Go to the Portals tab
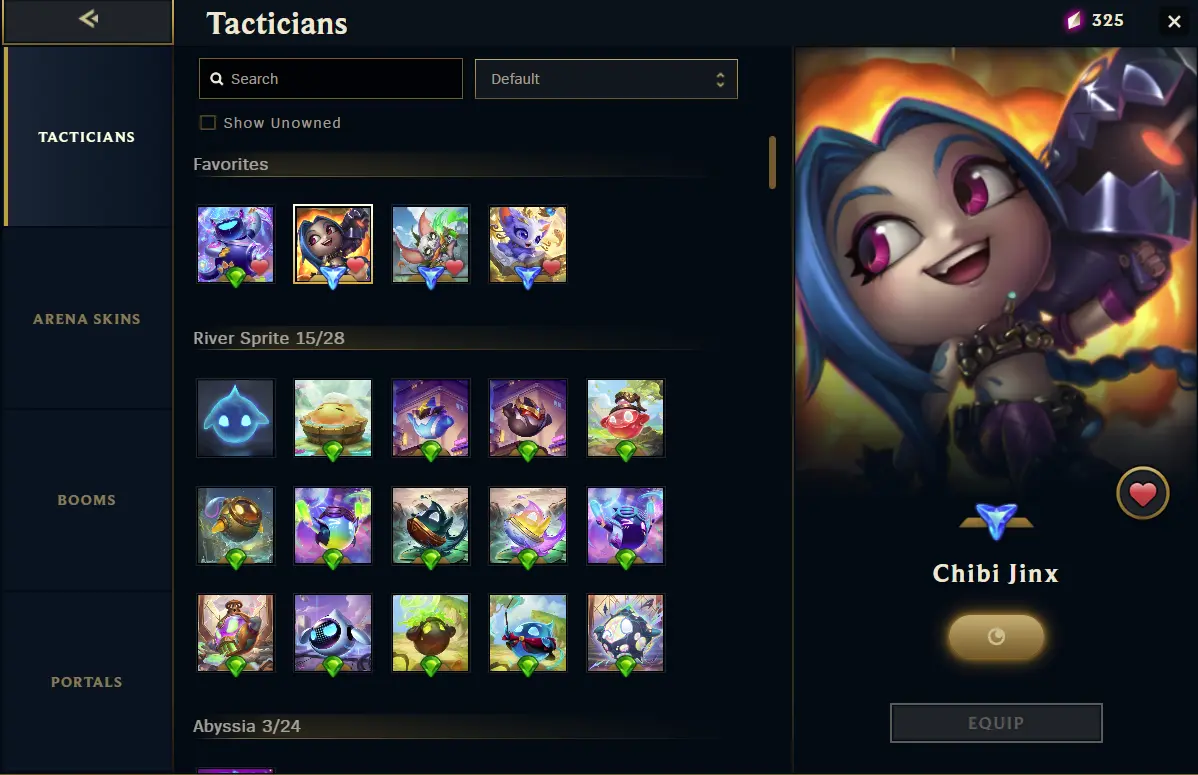Image resolution: width=1198 pixels, height=775 pixels. 87,682
